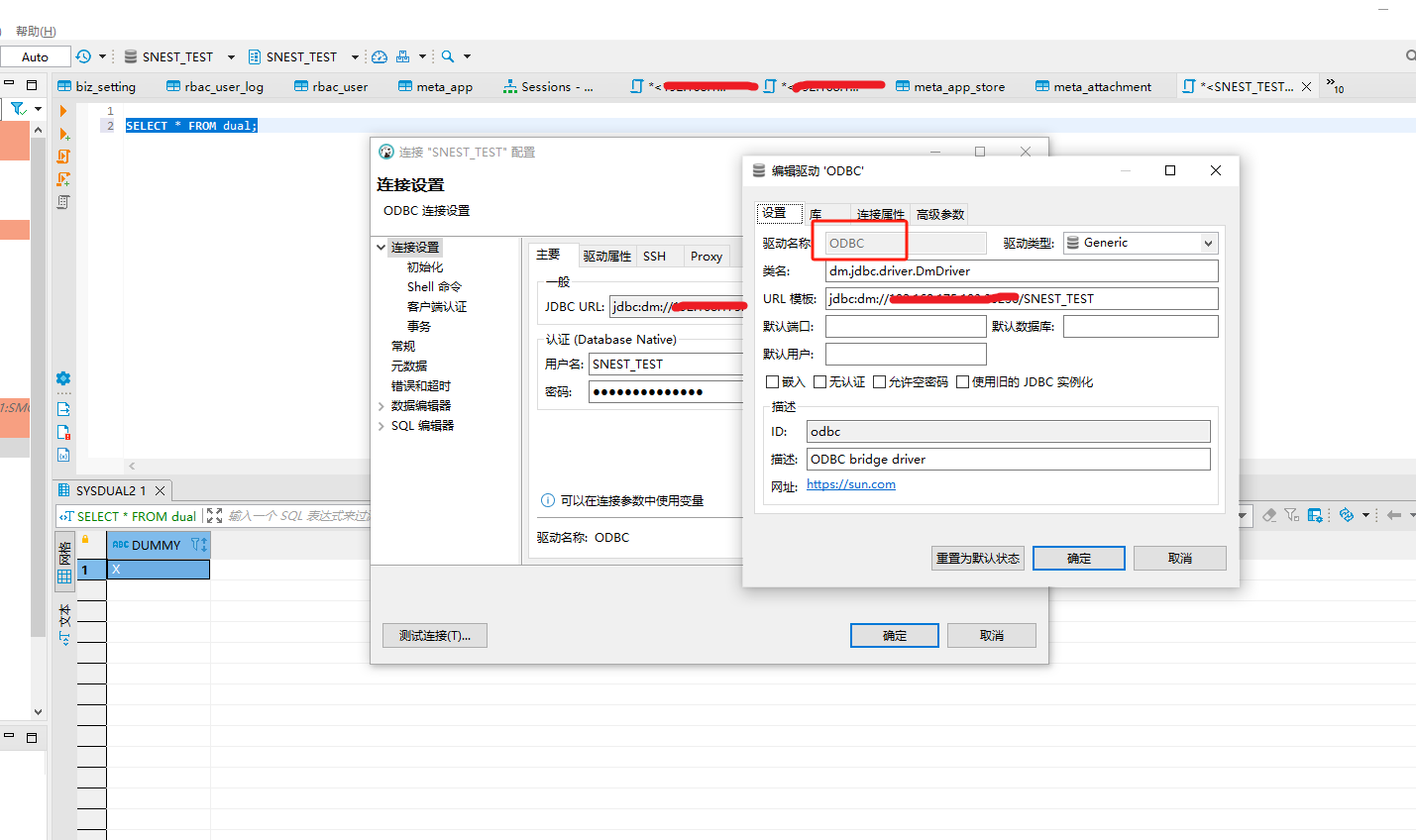Open the meta_app_store editor tab

949,87
